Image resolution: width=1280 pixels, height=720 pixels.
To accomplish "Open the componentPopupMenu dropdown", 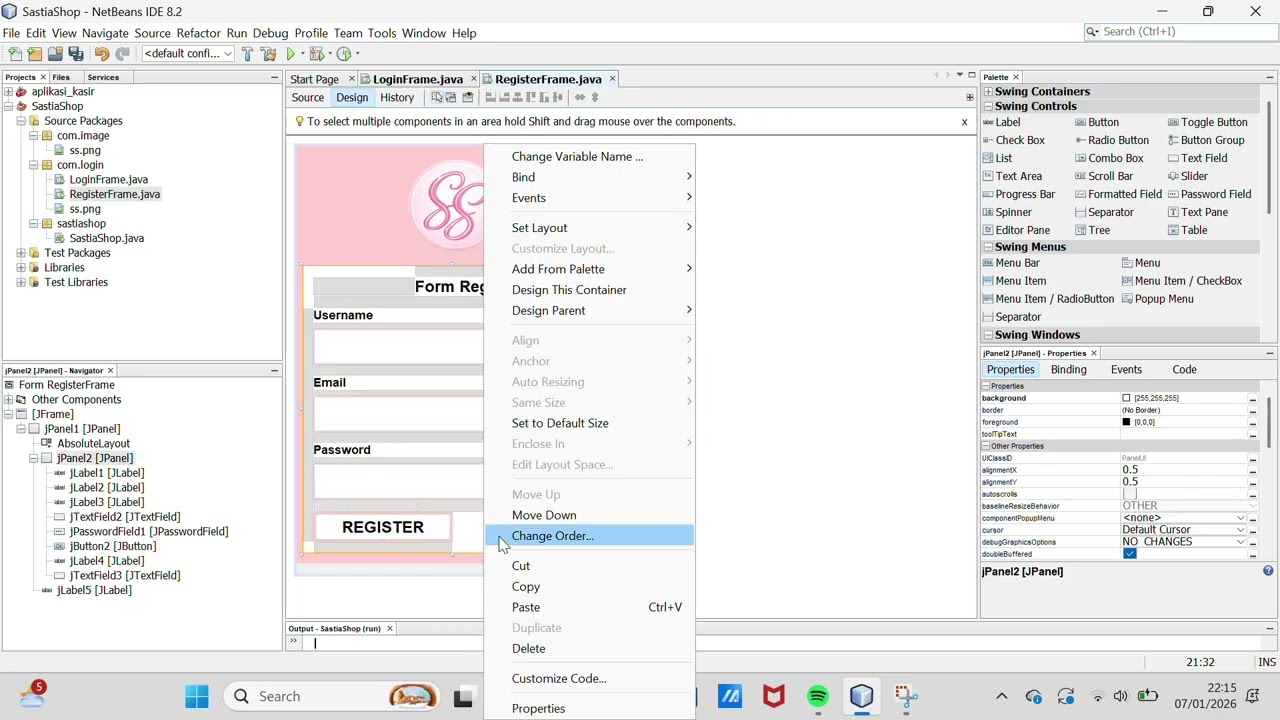I will [1241, 518].
